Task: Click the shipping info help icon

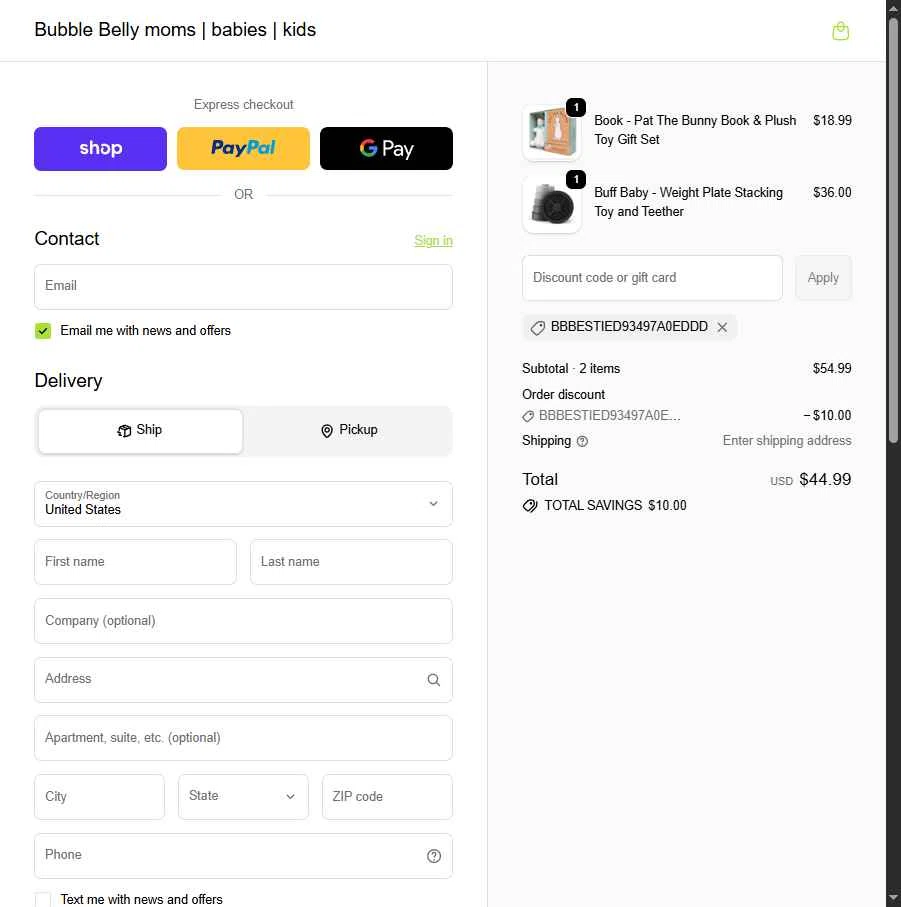Action: click(582, 441)
